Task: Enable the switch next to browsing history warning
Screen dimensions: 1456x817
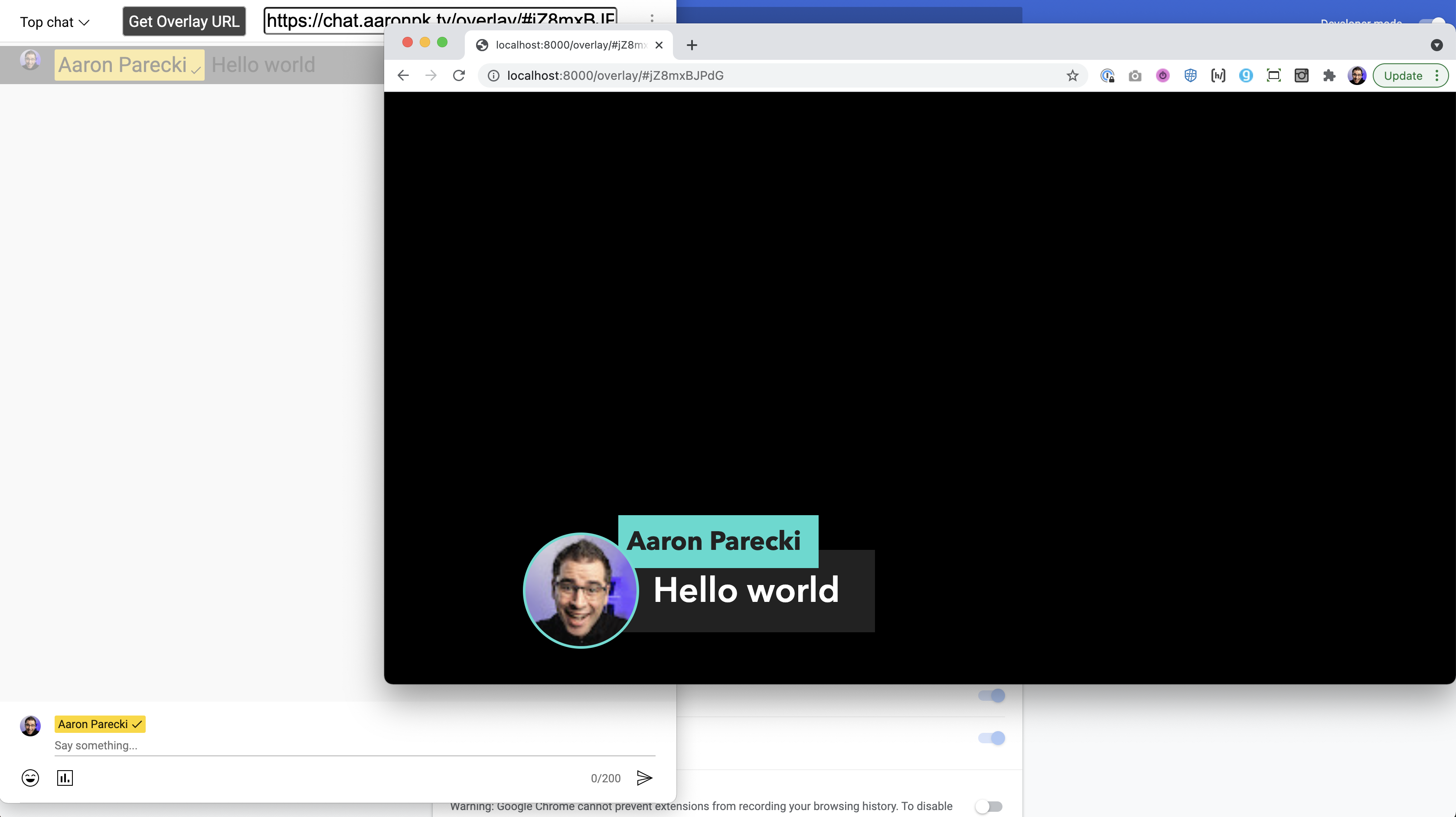Action: (x=989, y=806)
